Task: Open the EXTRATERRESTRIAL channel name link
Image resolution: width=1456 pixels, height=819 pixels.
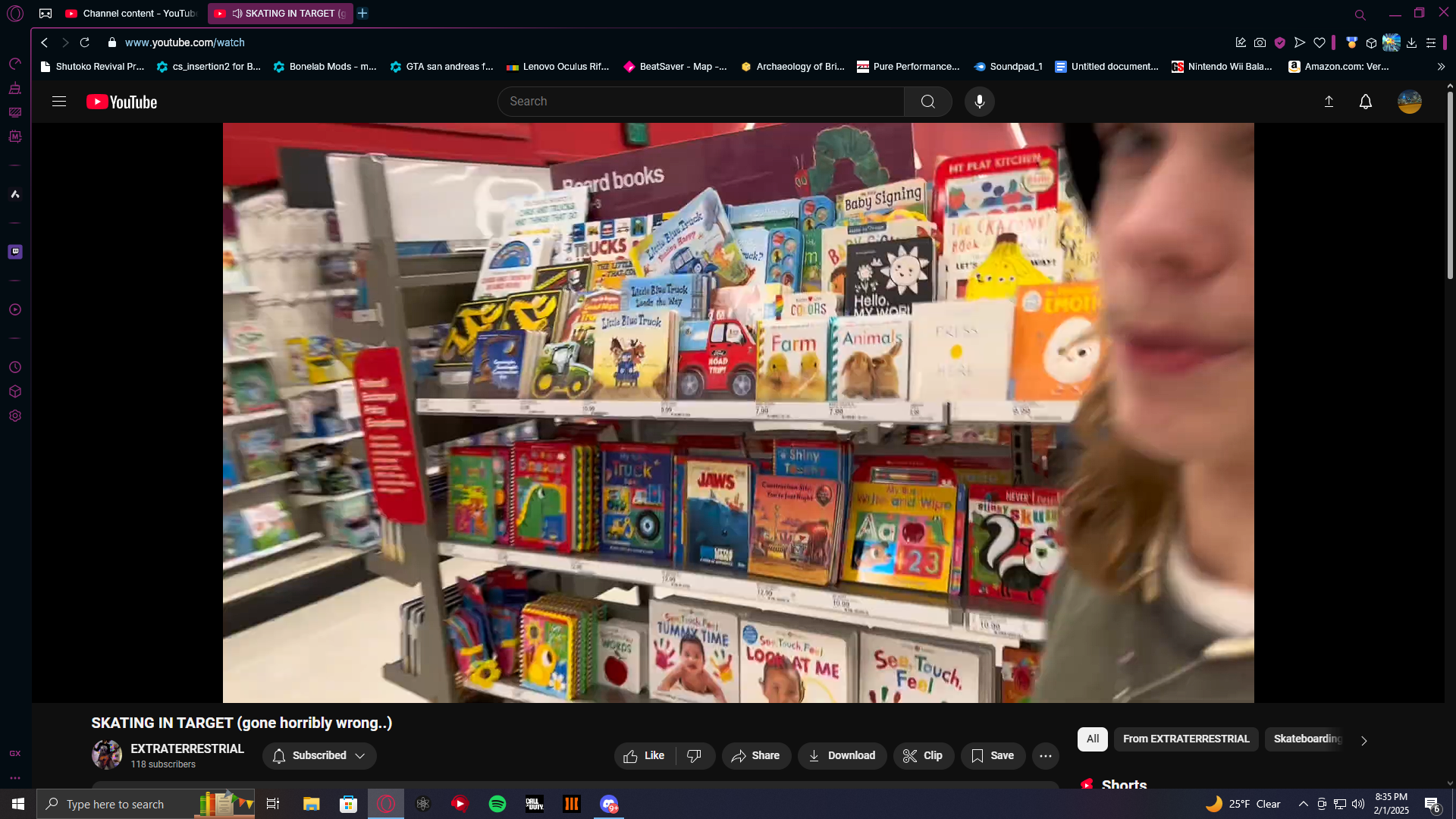Action: point(187,748)
